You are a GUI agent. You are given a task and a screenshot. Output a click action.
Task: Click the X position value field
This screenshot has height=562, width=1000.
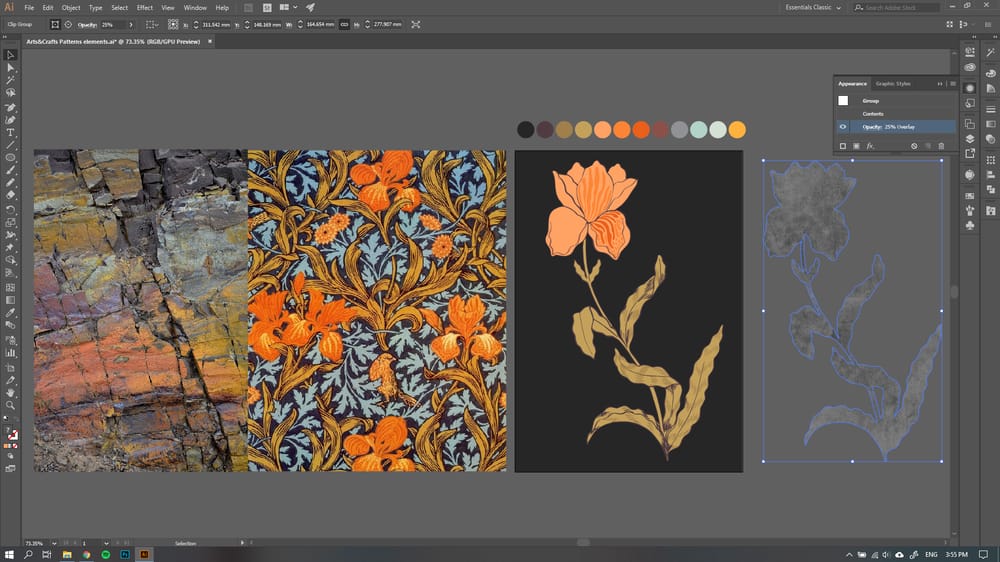pyautogui.click(x=215, y=24)
